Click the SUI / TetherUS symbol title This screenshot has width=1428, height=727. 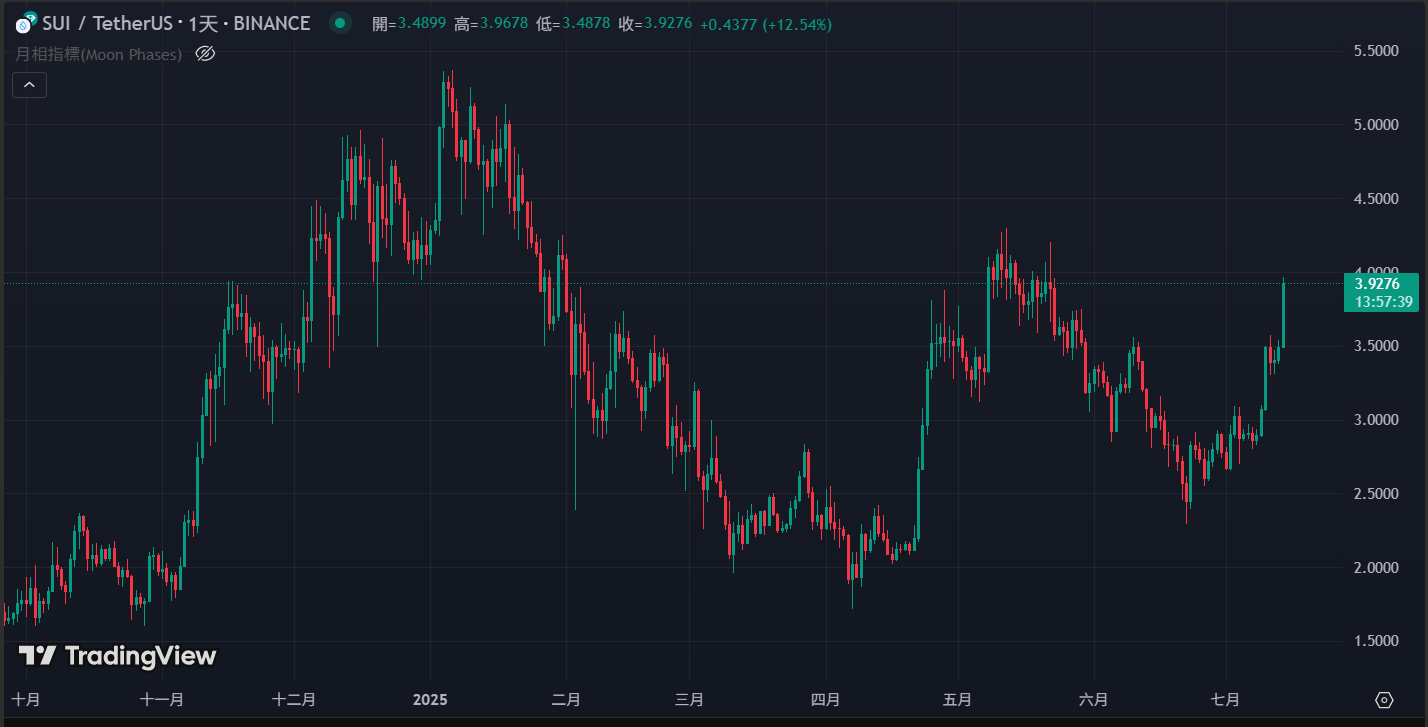coord(106,23)
